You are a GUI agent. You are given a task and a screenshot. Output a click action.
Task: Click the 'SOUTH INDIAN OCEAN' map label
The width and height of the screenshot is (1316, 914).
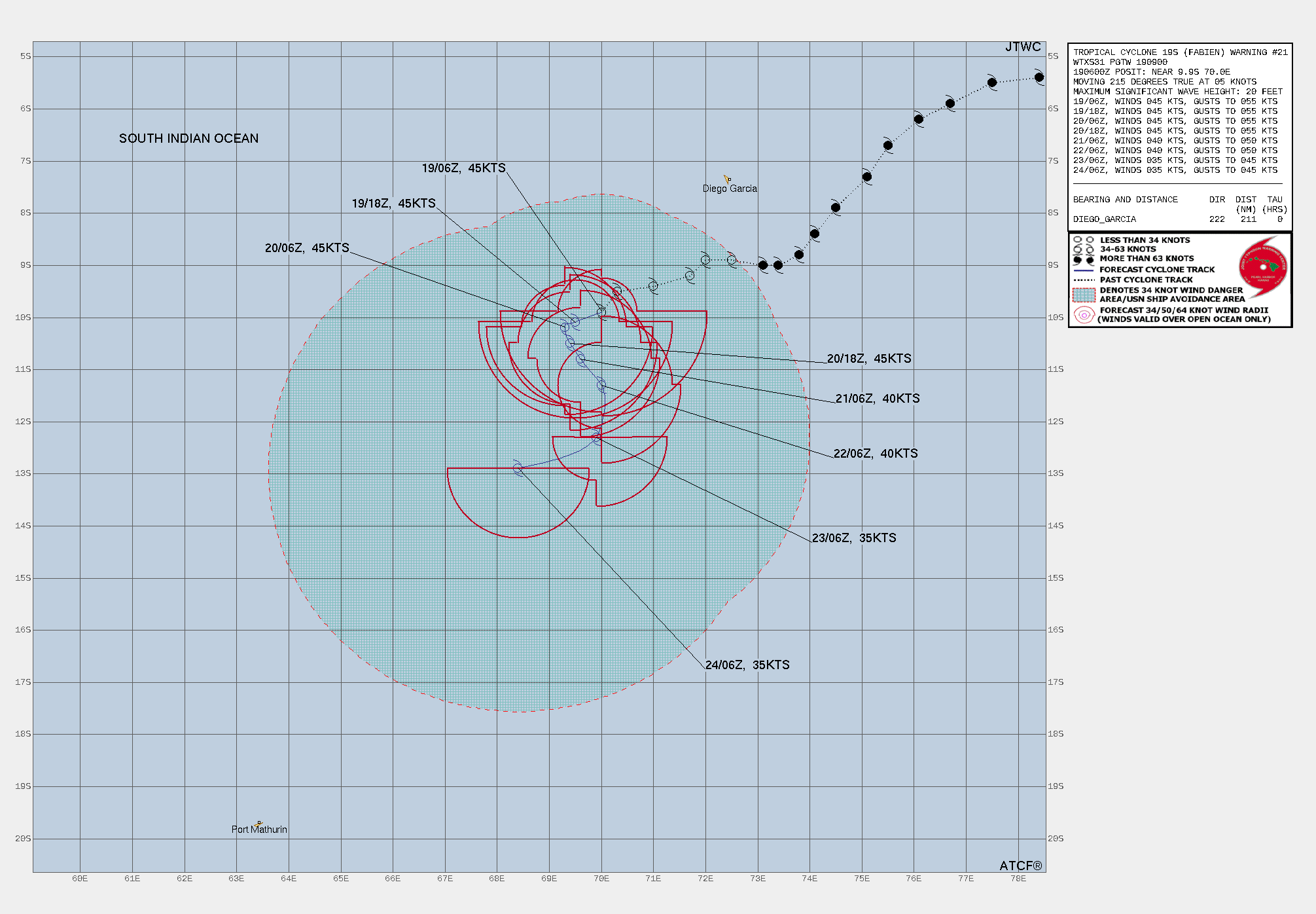click(x=188, y=139)
